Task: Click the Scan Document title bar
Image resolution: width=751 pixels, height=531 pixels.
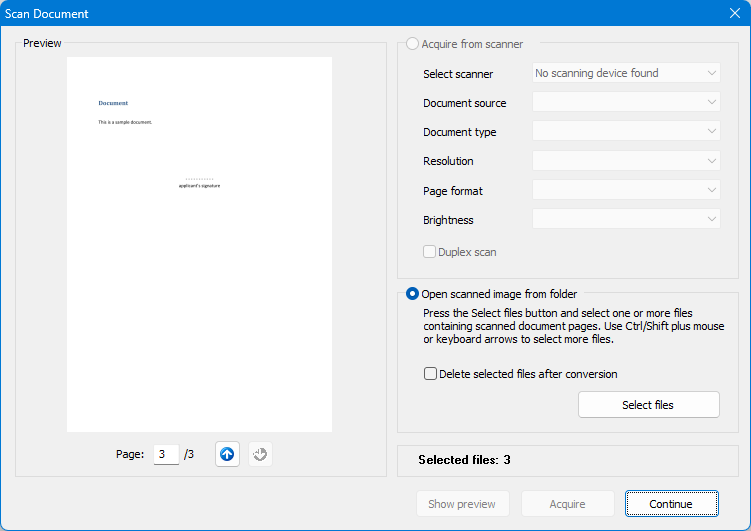Action: 350,14
